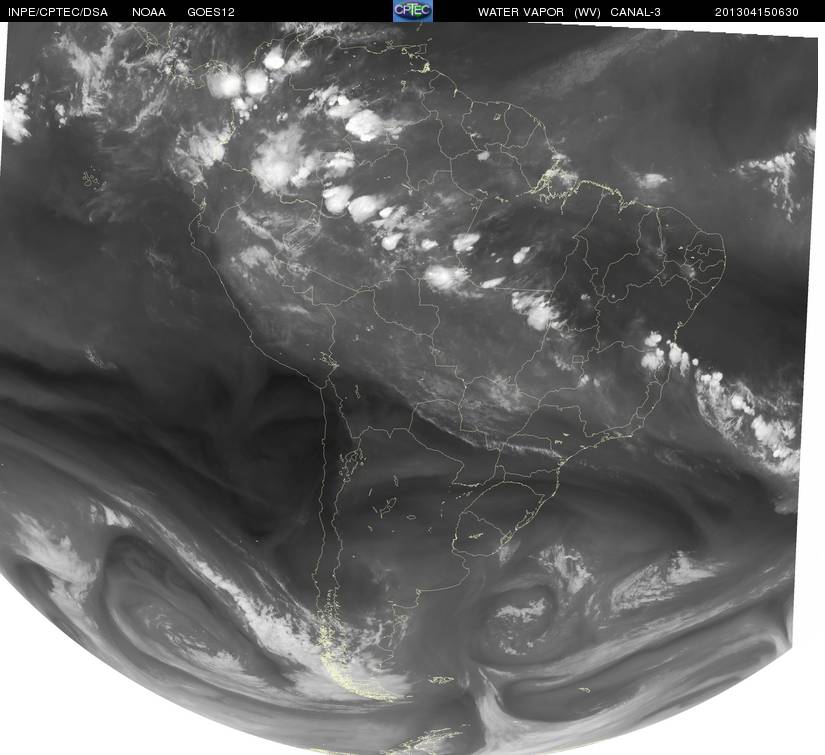Click the WATER VAPOR header text
The width and height of the screenshot is (825, 755).
[520, 12]
